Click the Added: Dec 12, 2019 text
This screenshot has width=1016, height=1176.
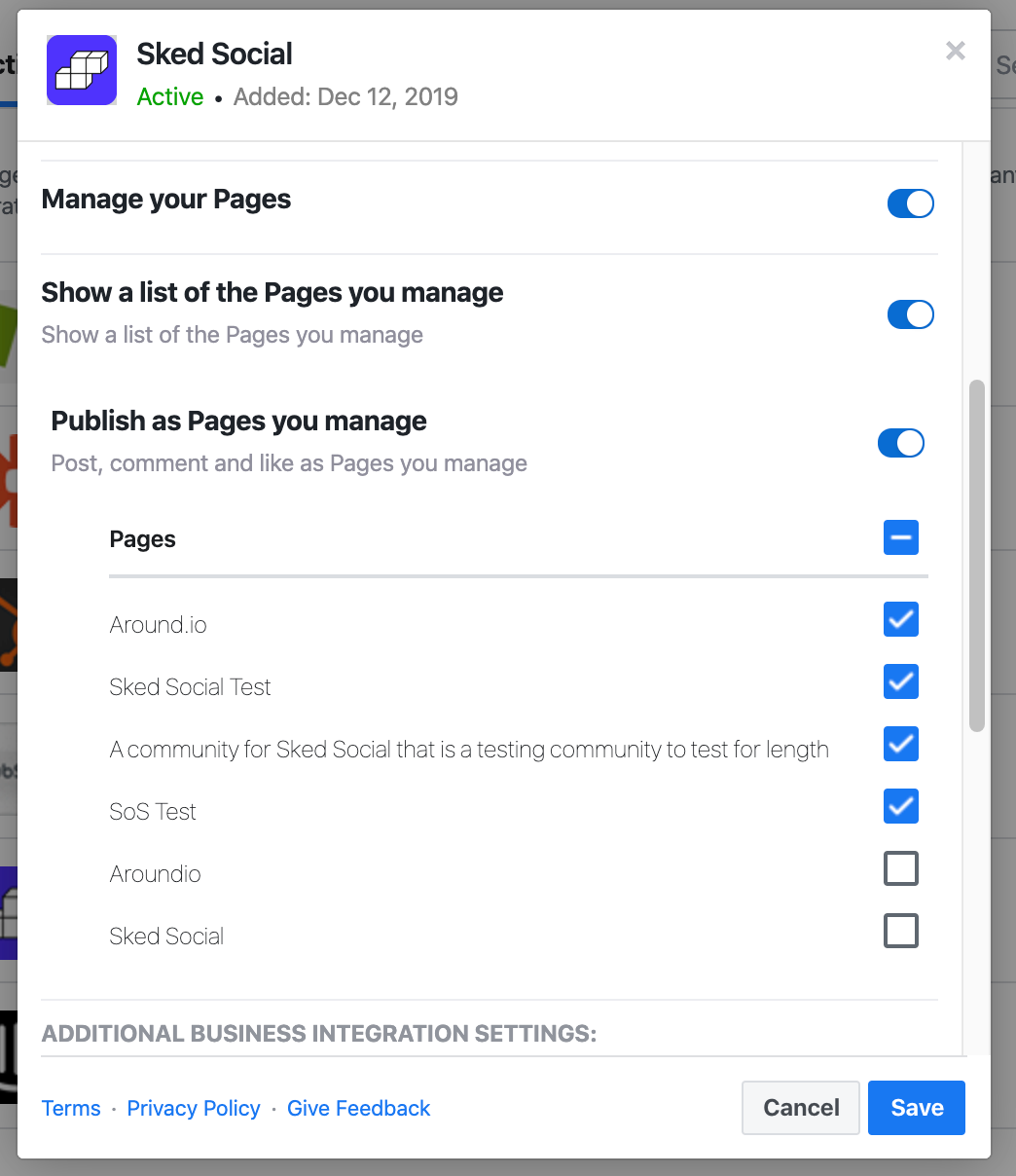[345, 97]
